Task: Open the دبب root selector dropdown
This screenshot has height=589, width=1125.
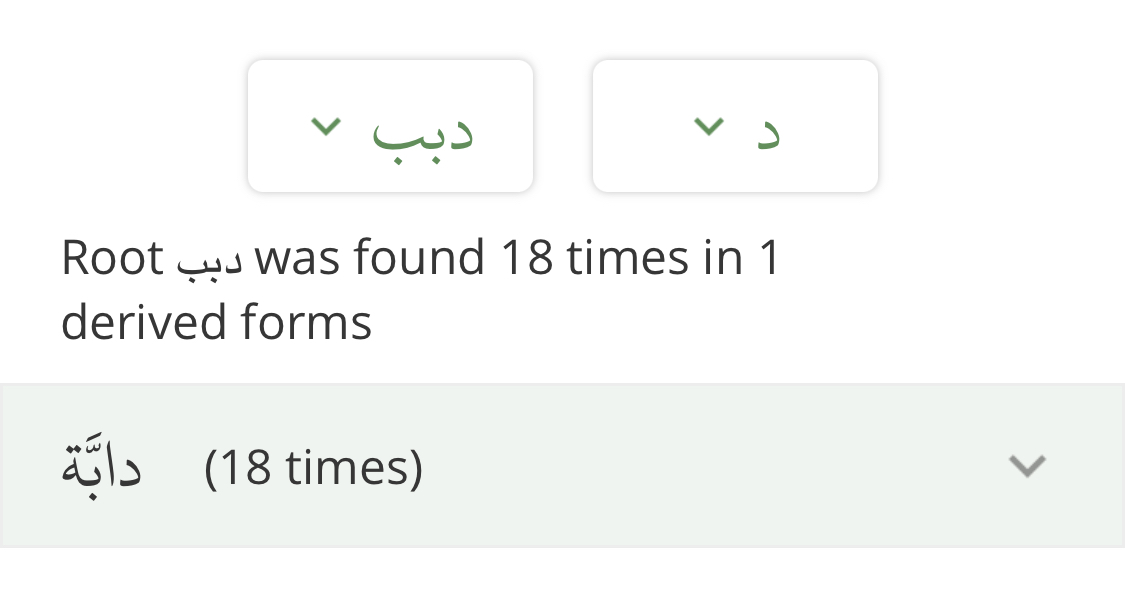Action: click(390, 126)
